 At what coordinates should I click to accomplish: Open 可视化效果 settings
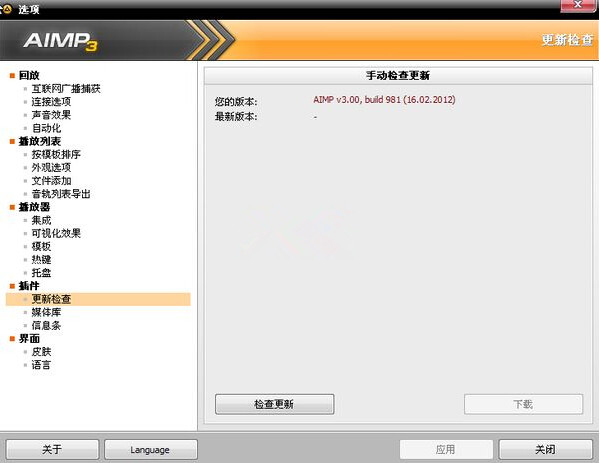pos(56,233)
